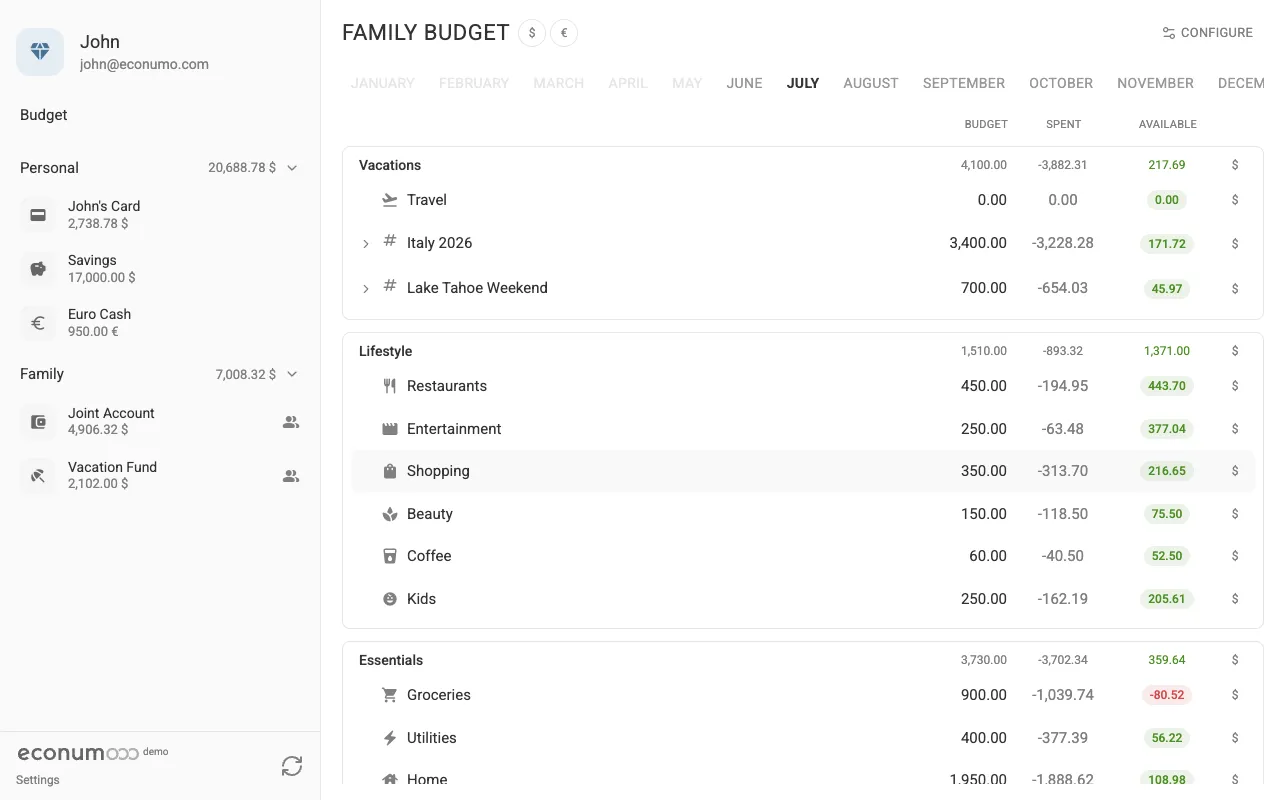Click Groceries available amount -80.52

click(x=1167, y=695)
